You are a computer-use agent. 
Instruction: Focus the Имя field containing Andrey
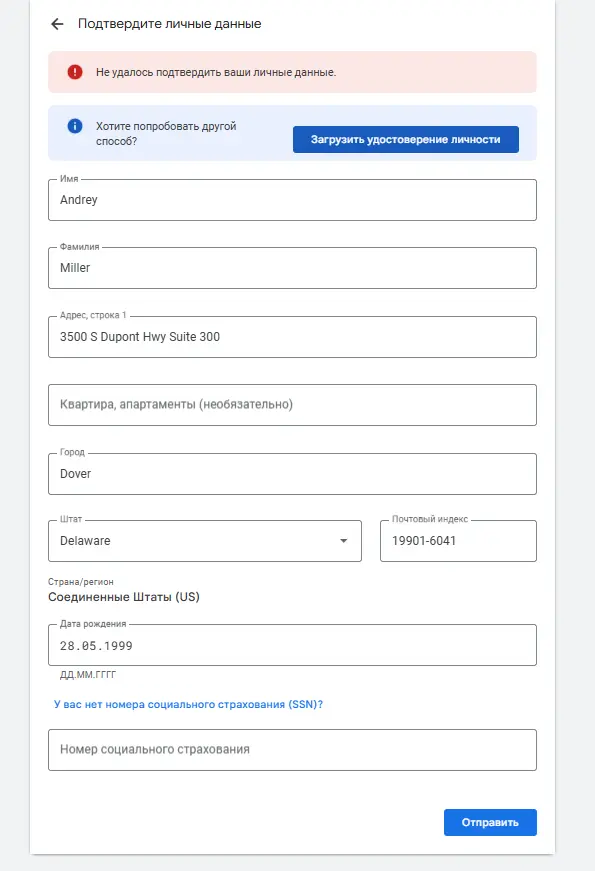(x=292, y=200)
